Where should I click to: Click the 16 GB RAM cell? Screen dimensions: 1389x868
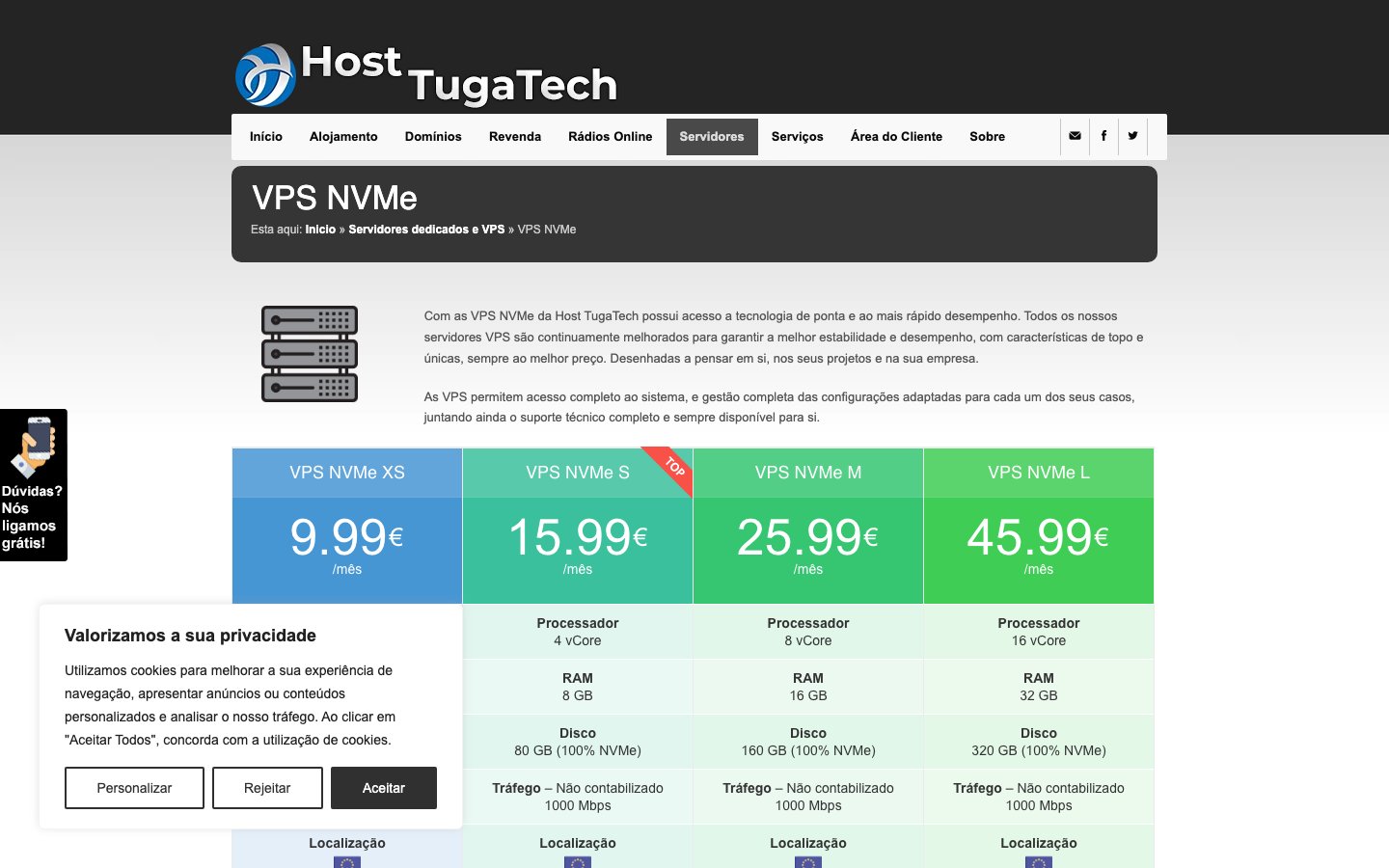pyautogui.click(x=808, y=687)
